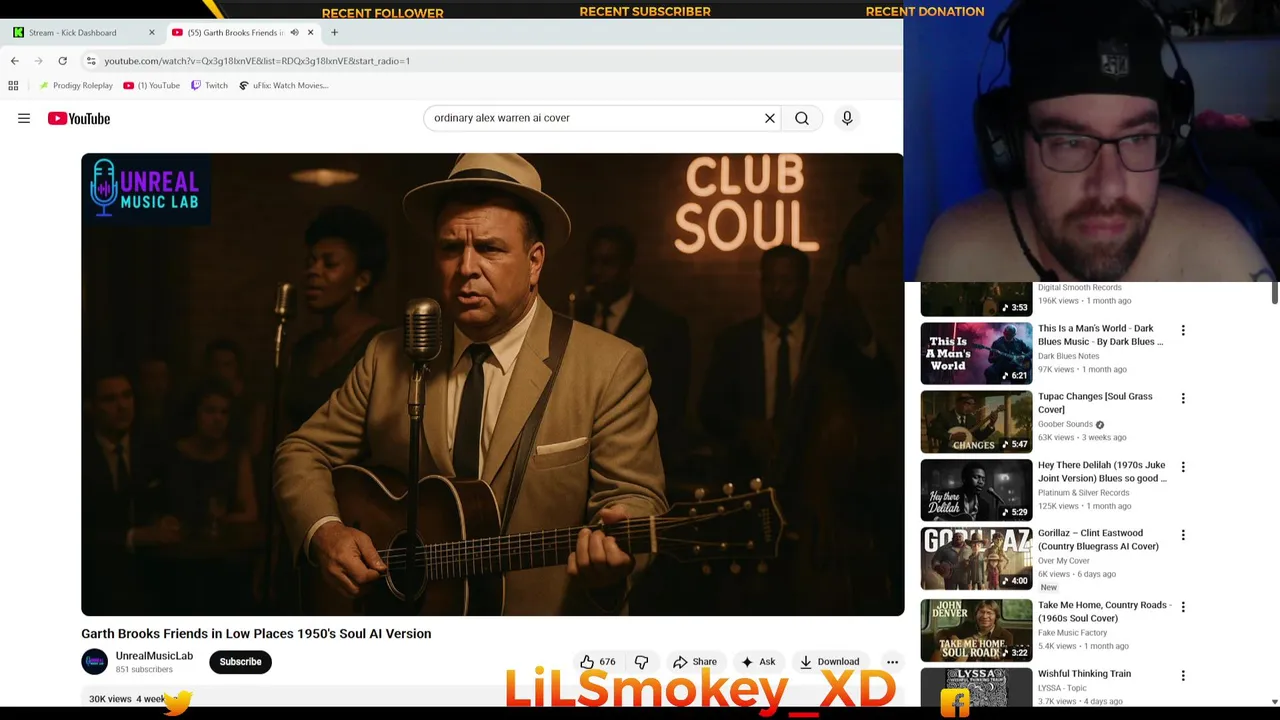Go back with browser back arrow
This screenshot has height=720, width=1280.
(x=15, y=61)
